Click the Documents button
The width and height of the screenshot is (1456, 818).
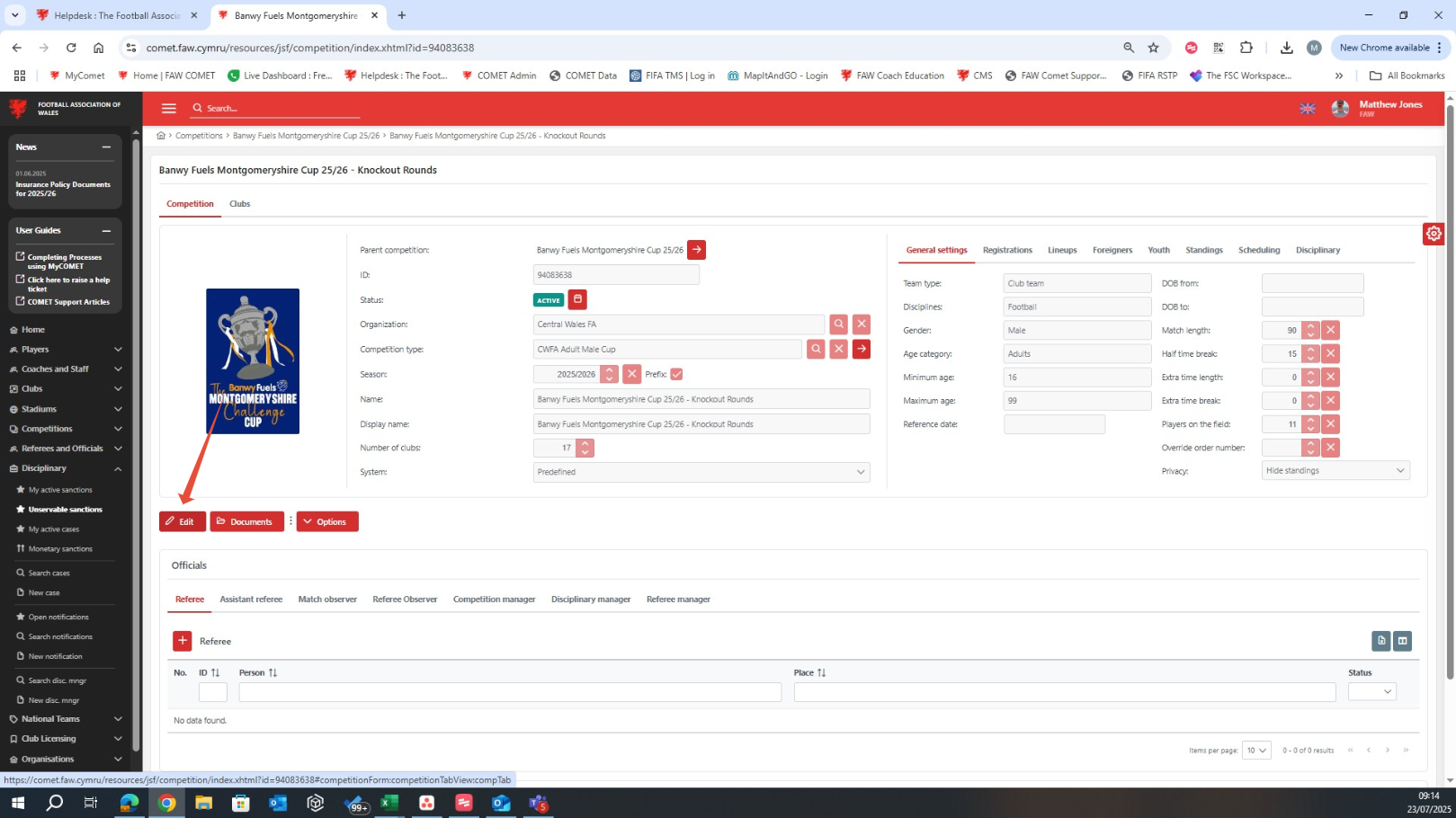(247, 521)
